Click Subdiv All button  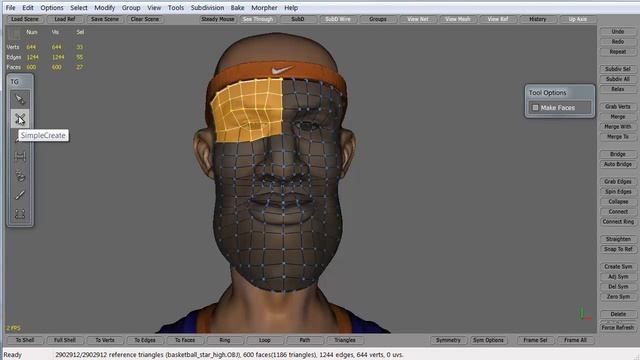click(x=618, y=79)
